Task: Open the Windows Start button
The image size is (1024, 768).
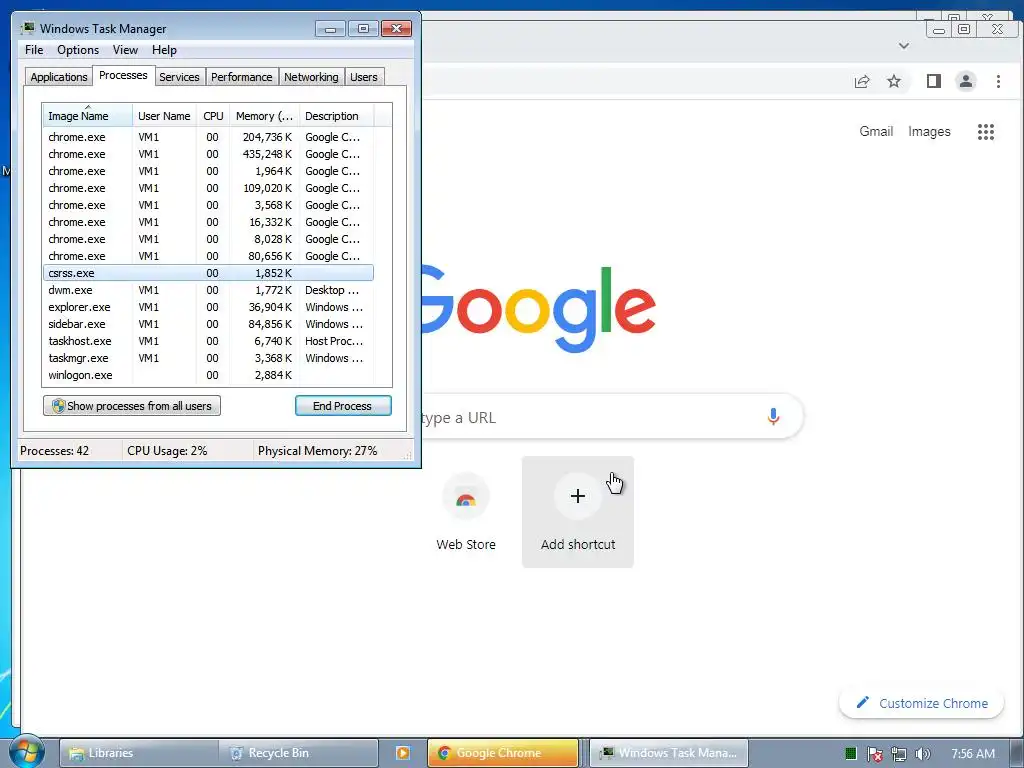Action: (25, 752)
